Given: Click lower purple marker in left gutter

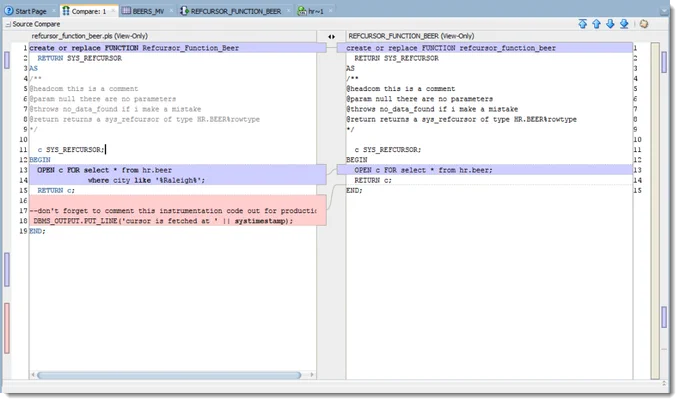Looking at the screenshot, I should pos(7,269).
